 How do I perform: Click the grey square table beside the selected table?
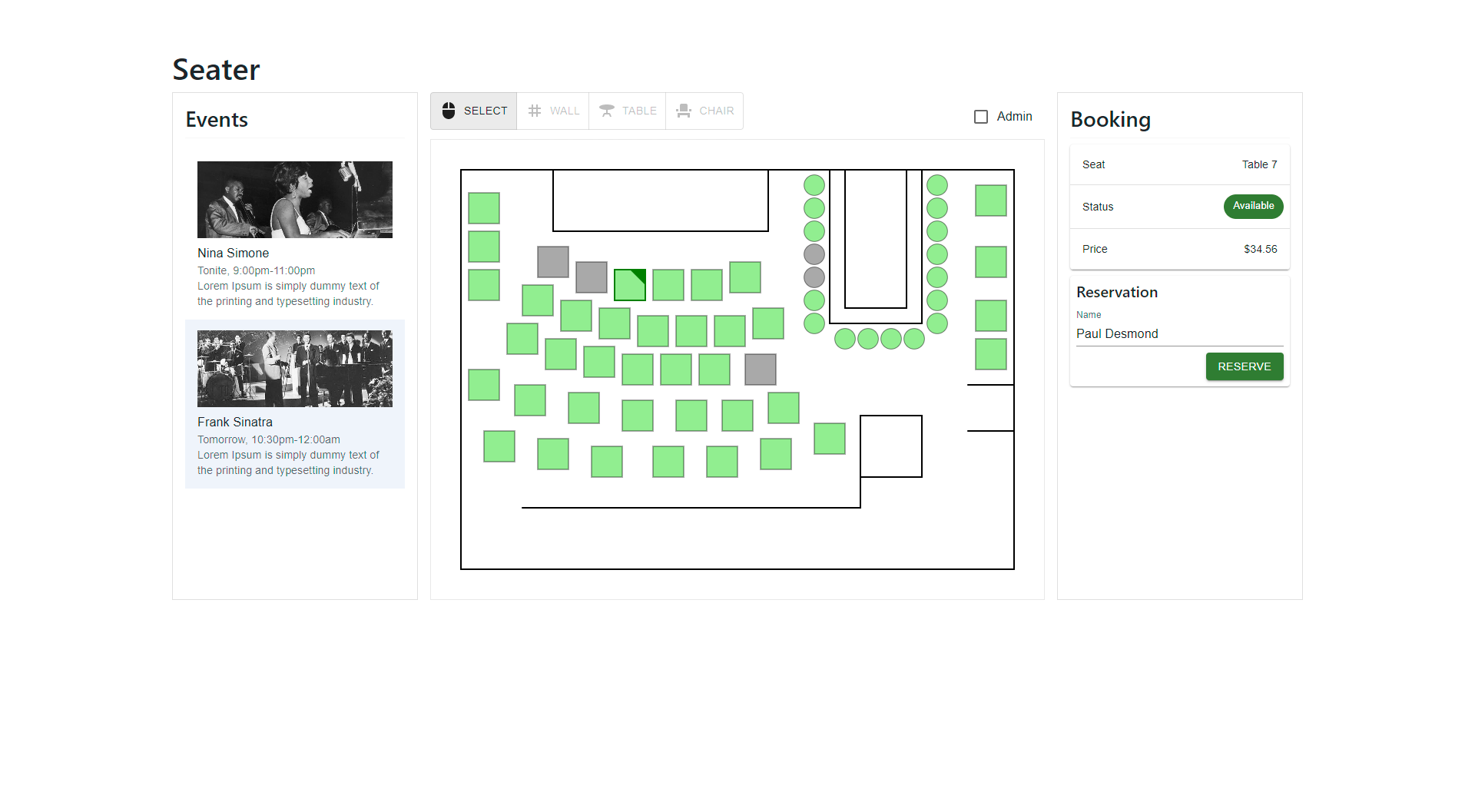592,277
